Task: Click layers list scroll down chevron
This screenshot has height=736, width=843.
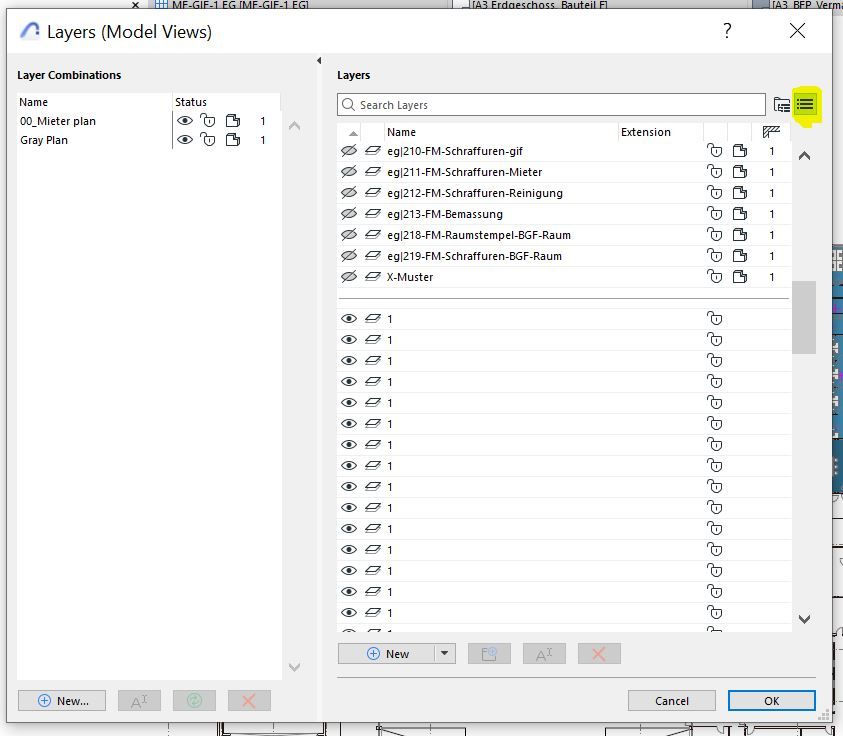Action: [804, 619]
